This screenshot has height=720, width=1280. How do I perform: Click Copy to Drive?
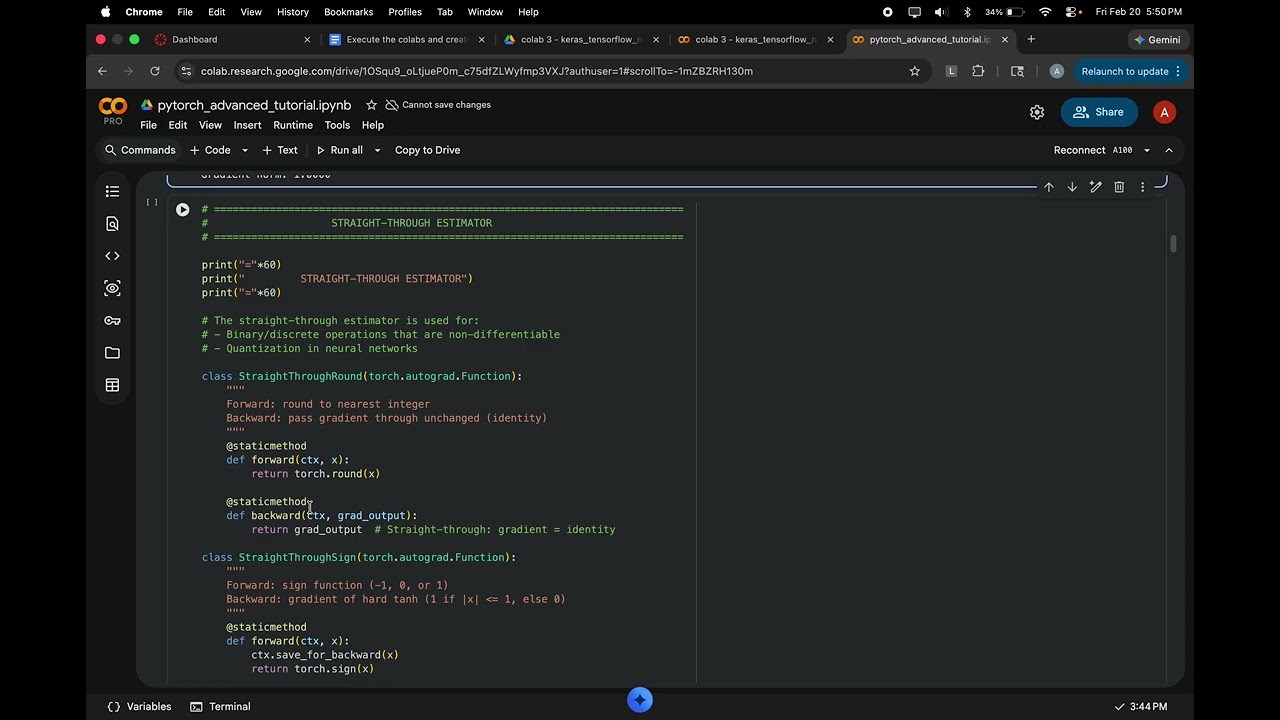point(427,150)
